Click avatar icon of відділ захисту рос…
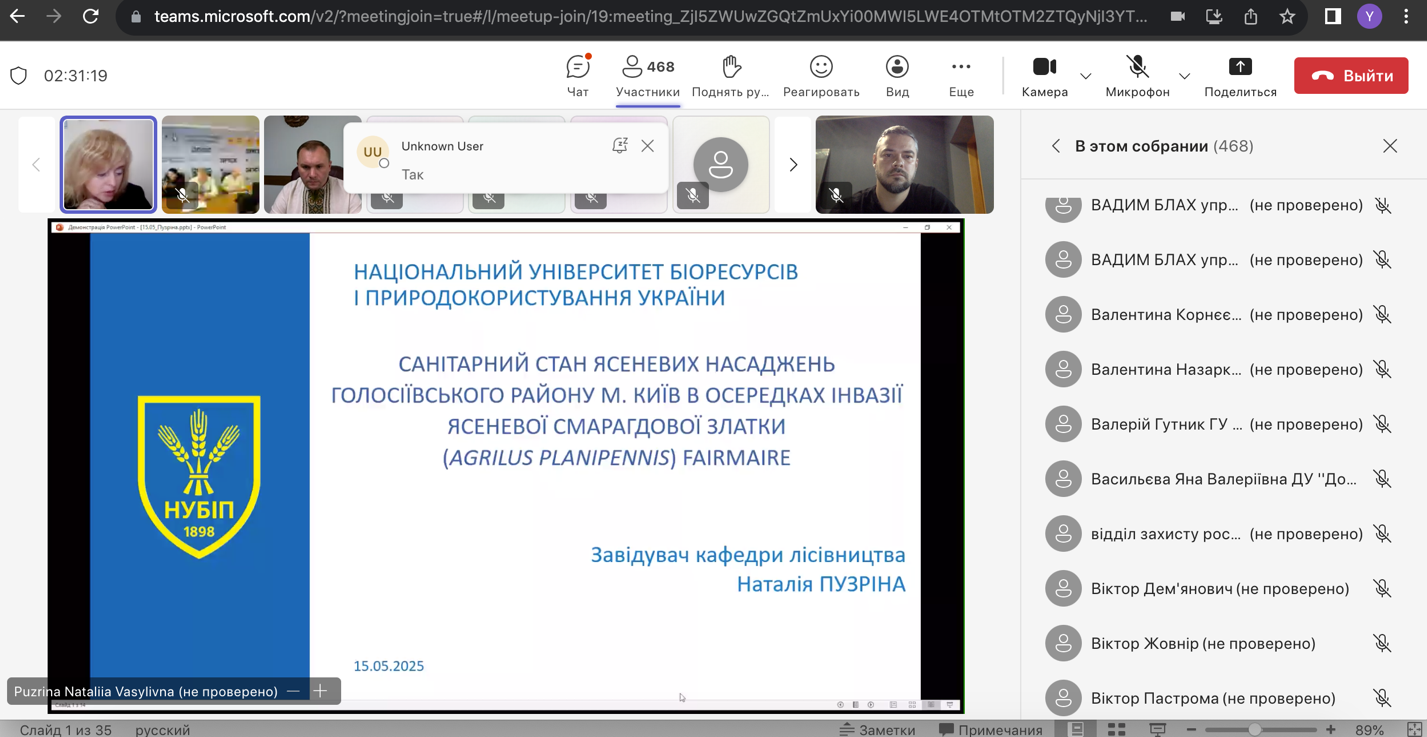 pyautogui.click(x=1063, y=534)
